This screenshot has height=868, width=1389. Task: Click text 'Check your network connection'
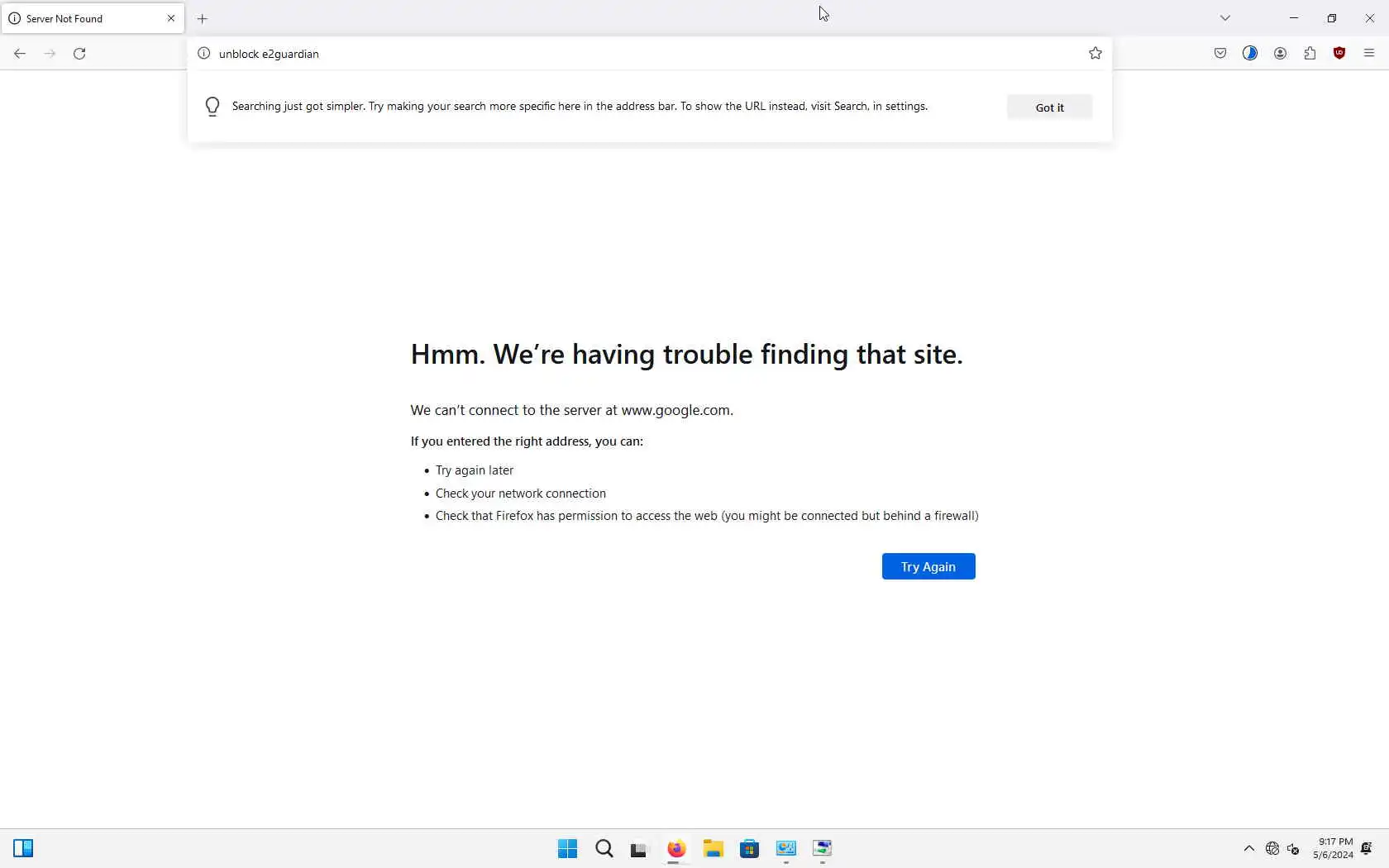(x=521, y=494)
